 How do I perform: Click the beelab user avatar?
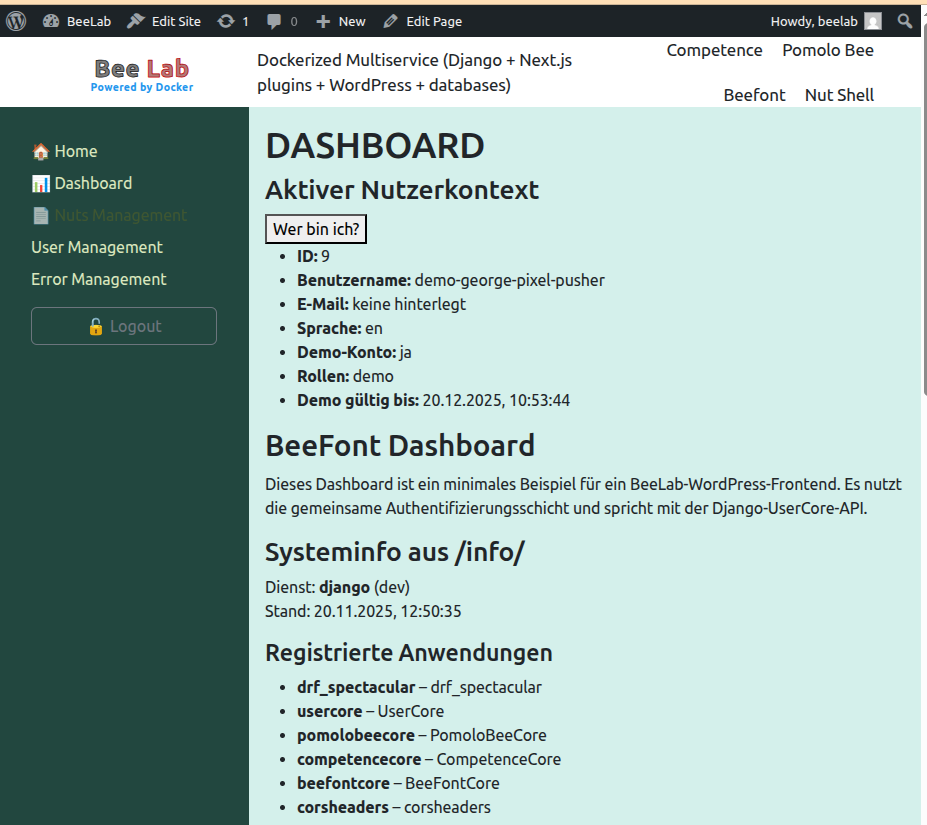point(873,21)
